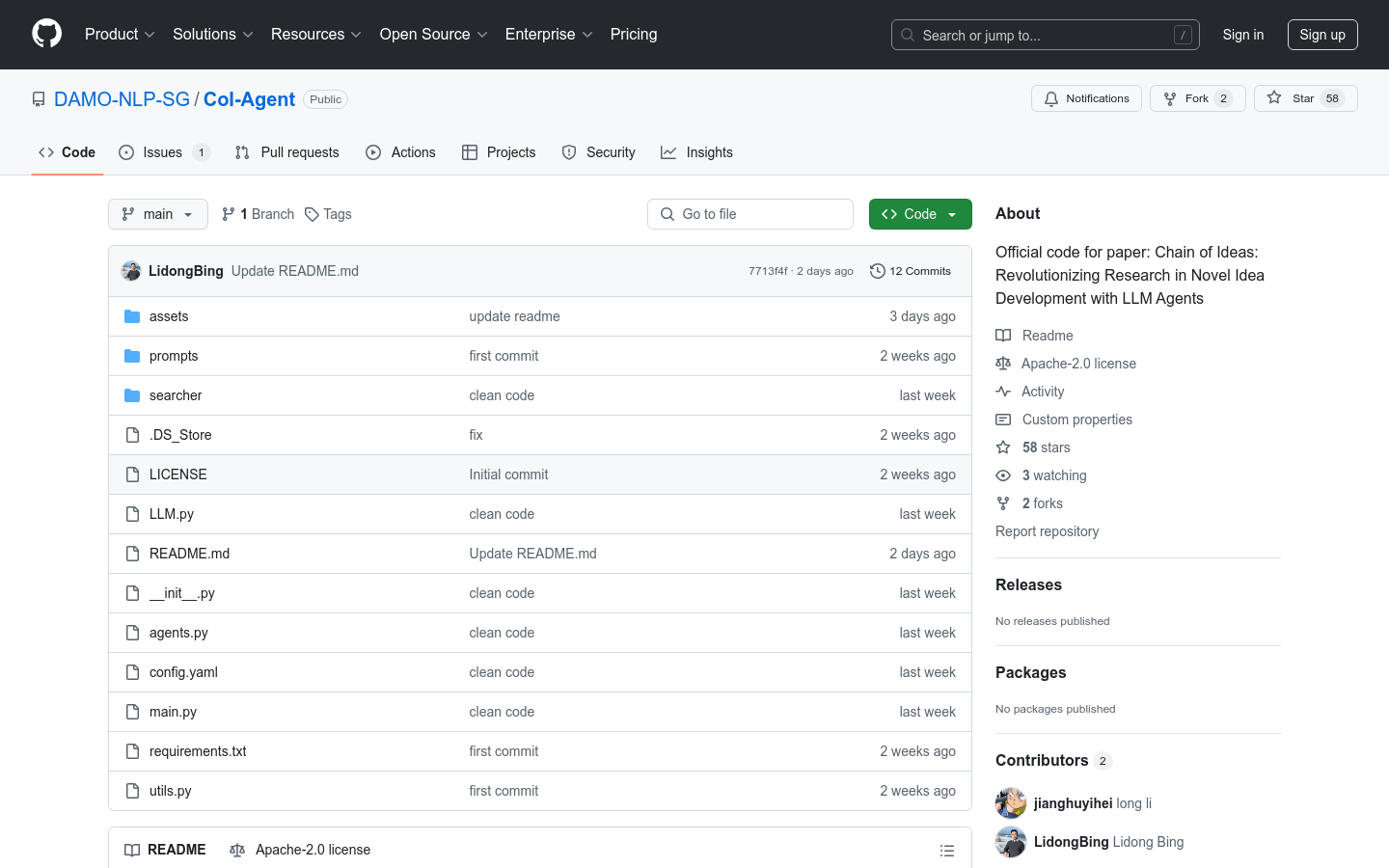This screenshot has height=868, width=1389.
Task: Open the main branch selector dropdown
Action: tap(158, 214)
